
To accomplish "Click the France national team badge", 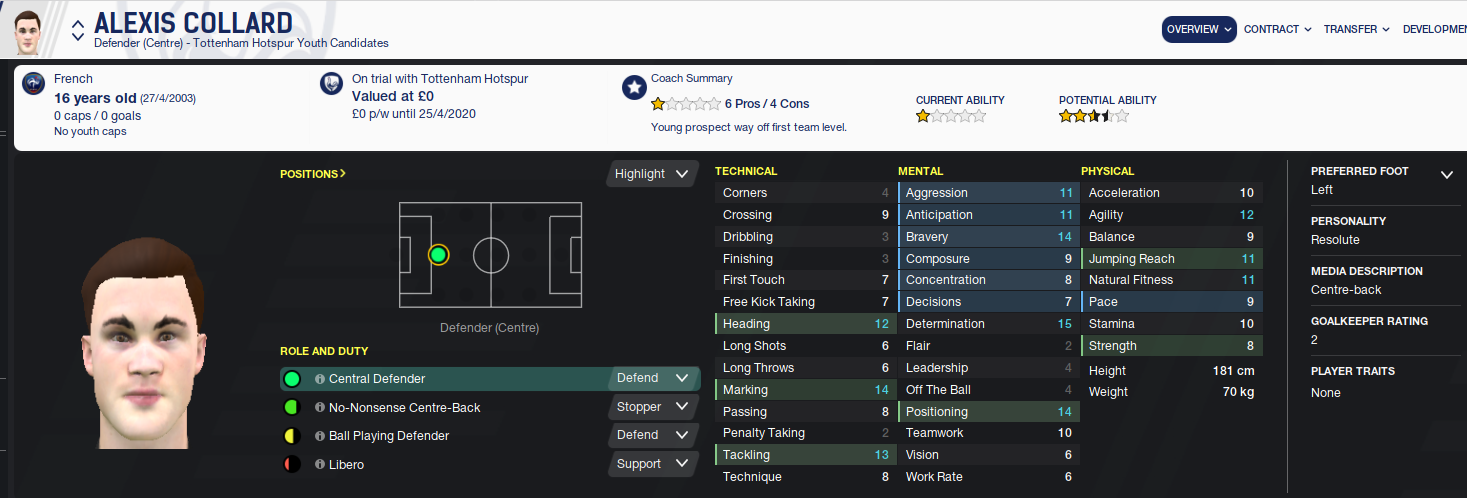I will pos(34,85).
